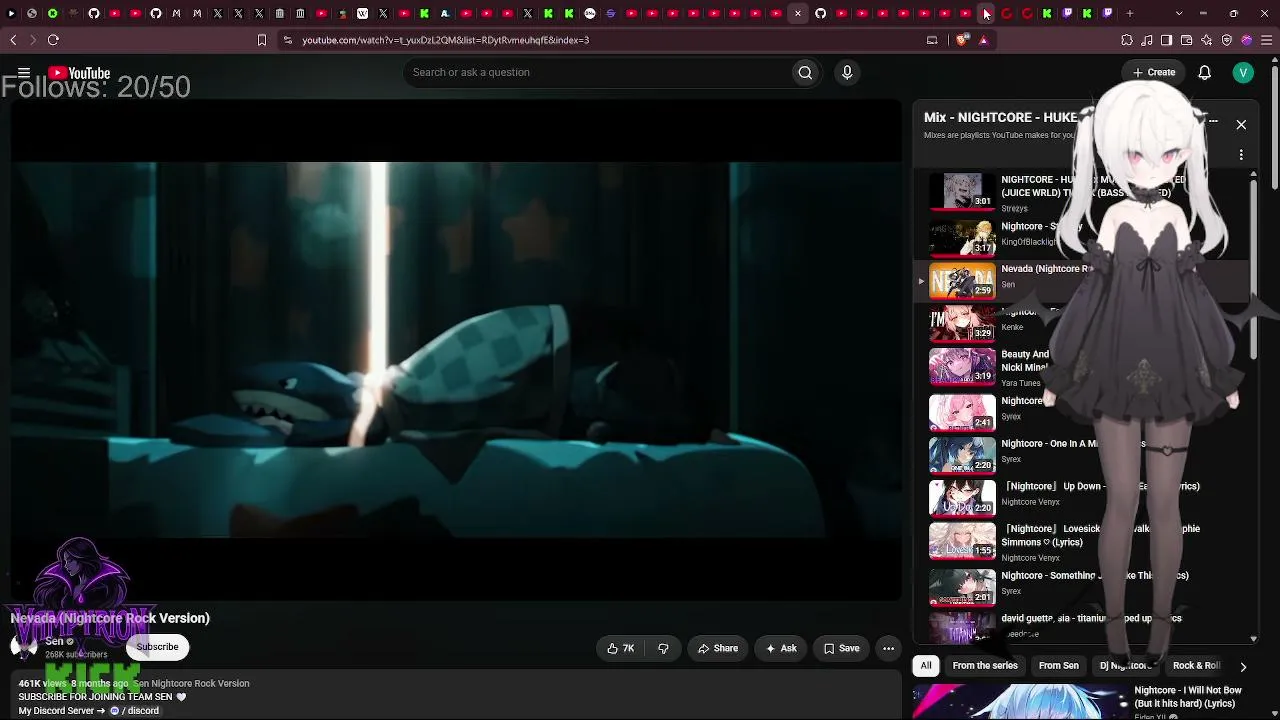Screen dimensions: 1280x720
Task: Open the YouTube guide hamburger menu
Action: tap(24, 73)
